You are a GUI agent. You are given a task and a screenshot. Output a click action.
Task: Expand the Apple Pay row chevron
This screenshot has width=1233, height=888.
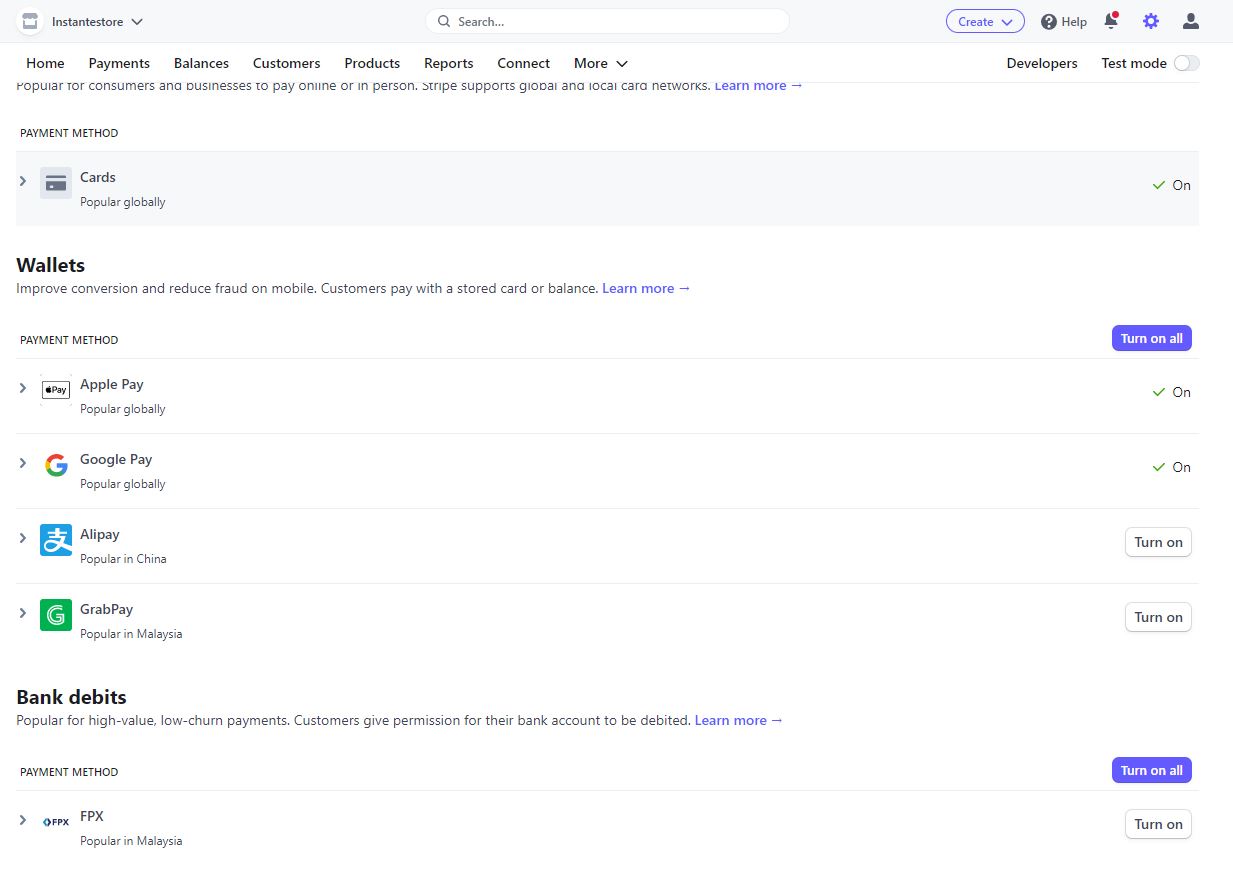pyautogui.click(x=23, y=388)
